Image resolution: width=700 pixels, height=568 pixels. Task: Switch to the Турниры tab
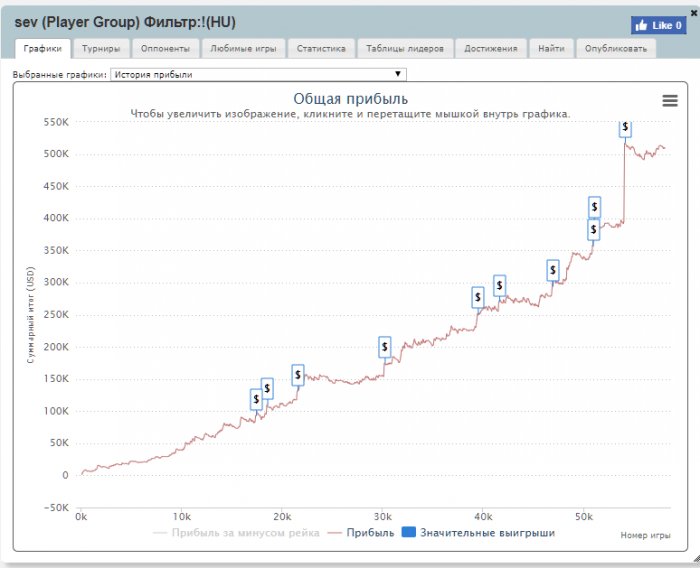point(101,48)
